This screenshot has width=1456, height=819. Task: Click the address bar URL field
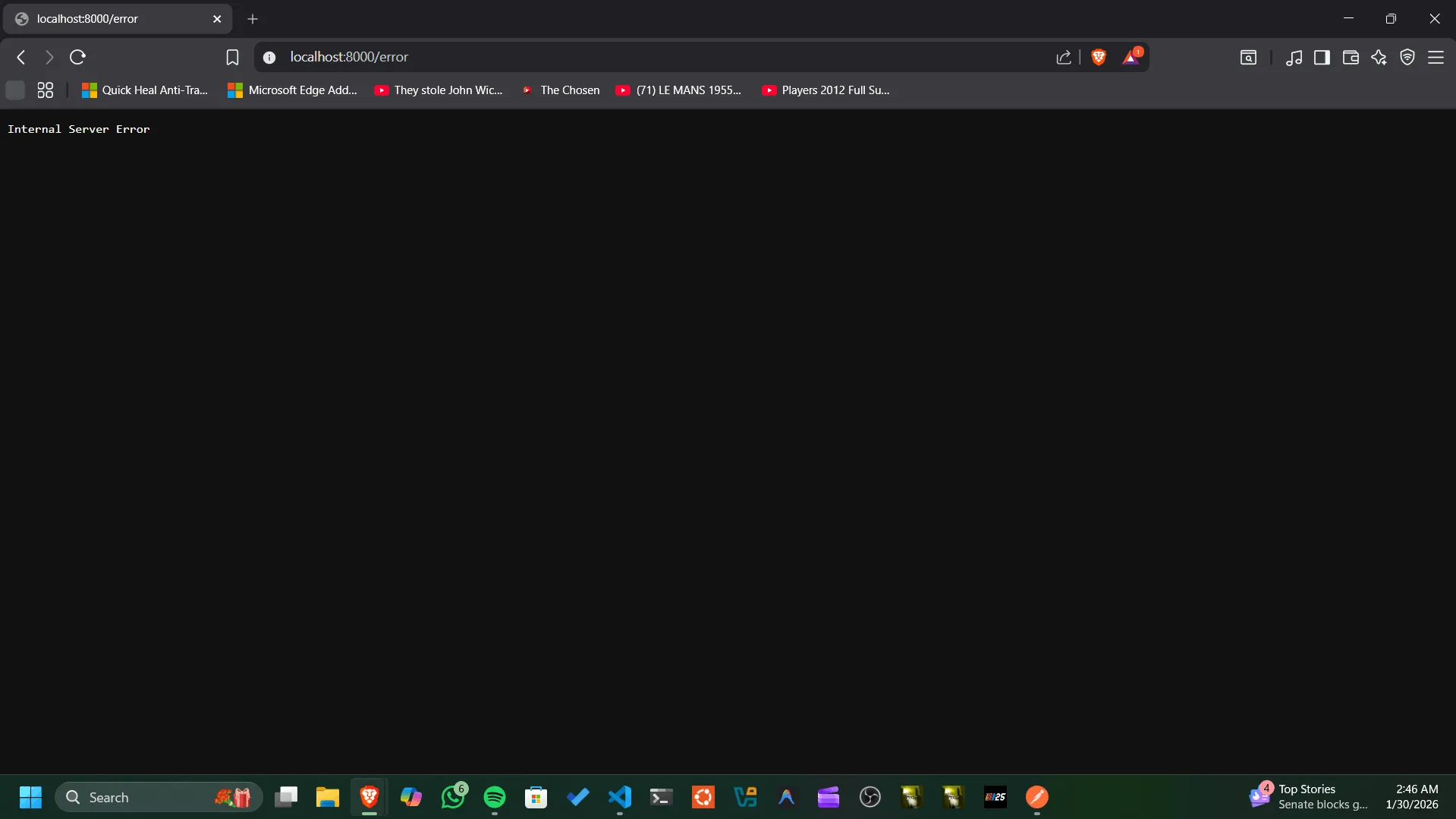[x=607, y=57]
